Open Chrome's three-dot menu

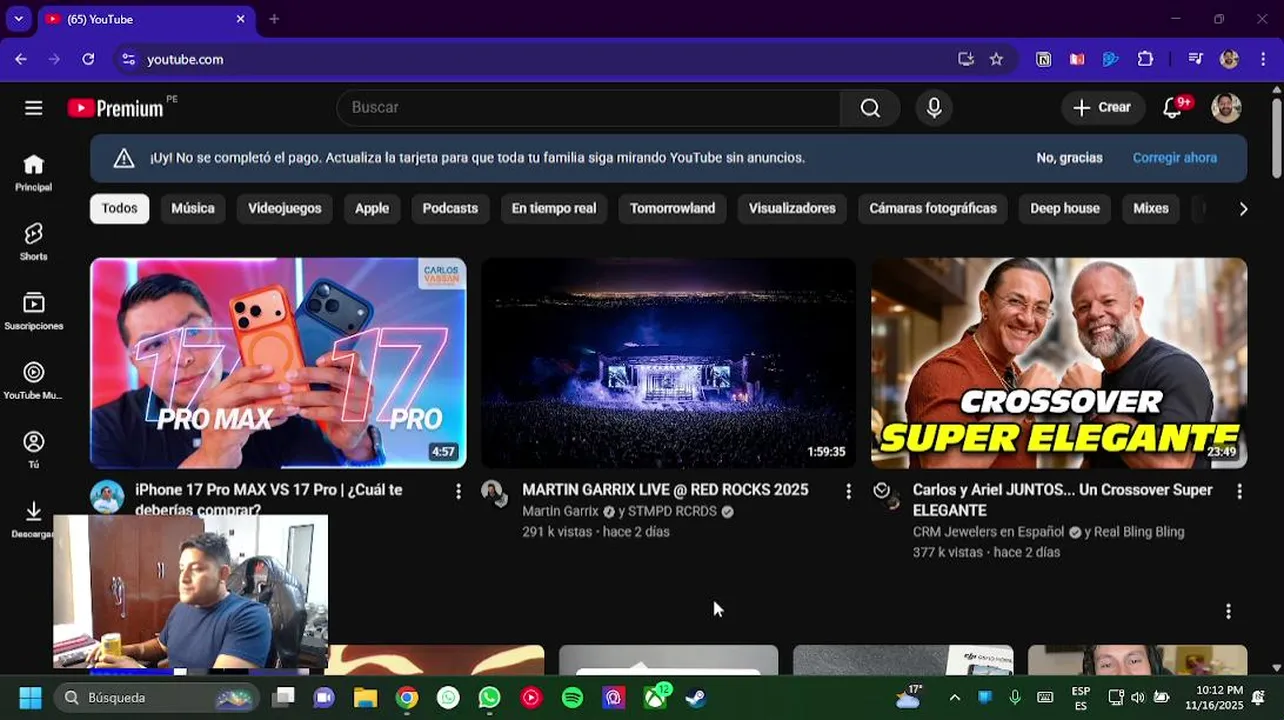(x=1261, y=59)
